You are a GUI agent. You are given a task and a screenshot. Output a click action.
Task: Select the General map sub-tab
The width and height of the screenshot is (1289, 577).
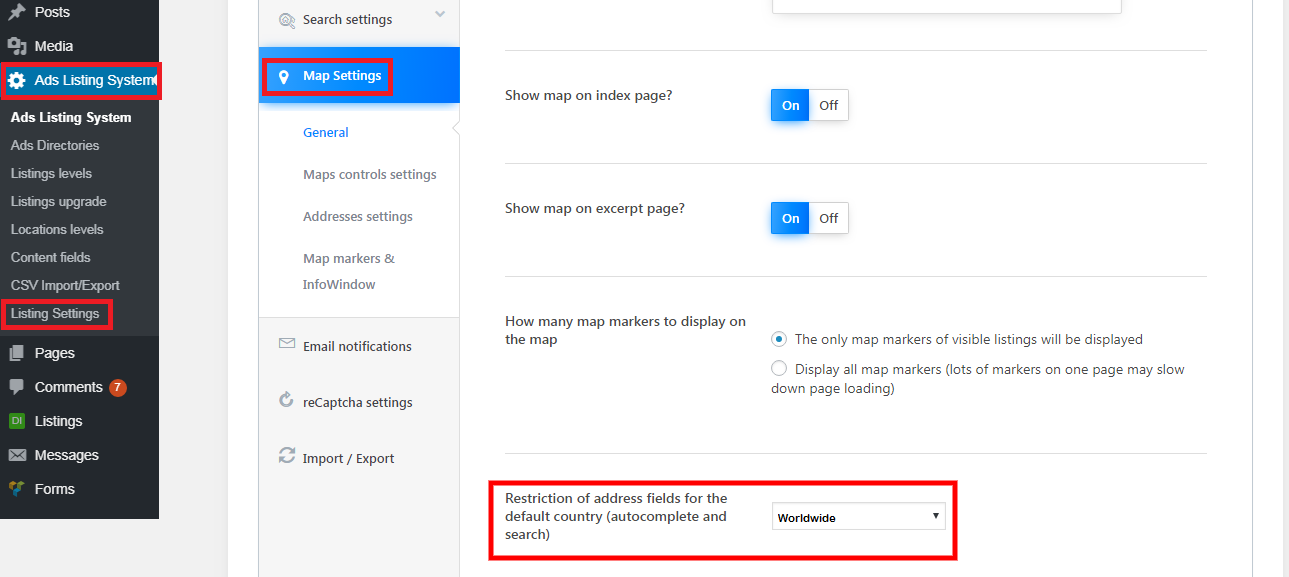[326, 132]
